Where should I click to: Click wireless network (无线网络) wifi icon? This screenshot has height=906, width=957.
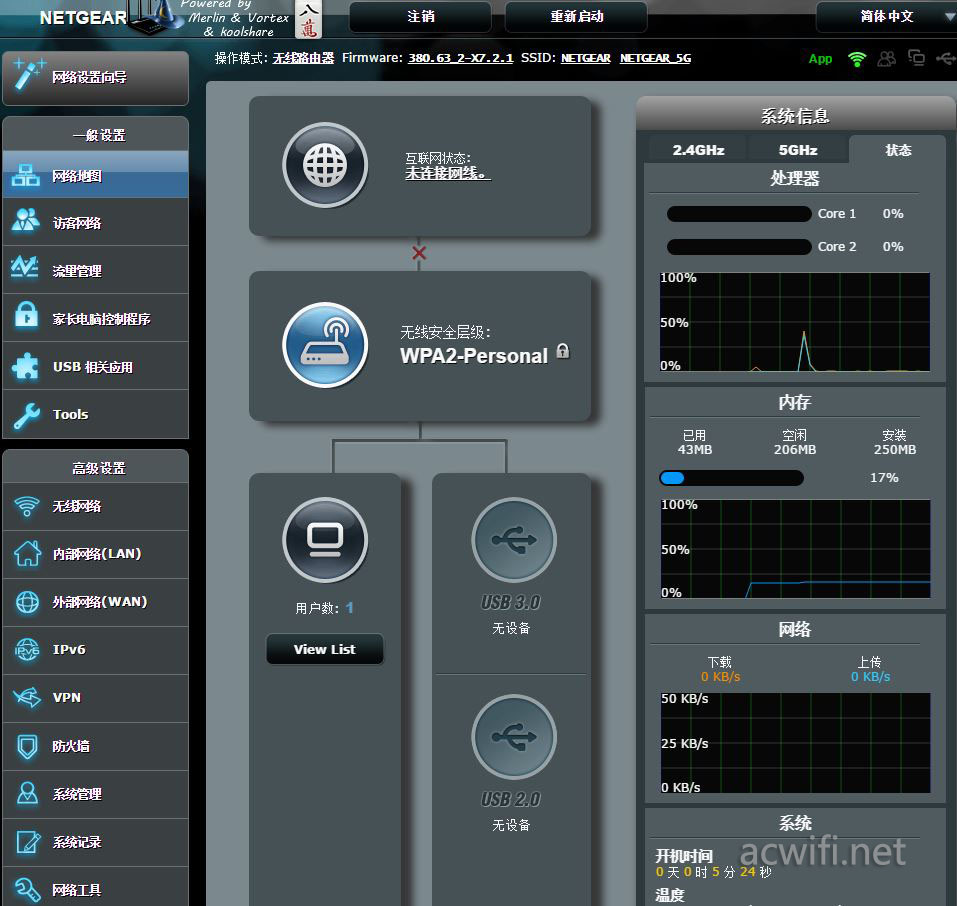pyautogui.click(x=27, y=506)
